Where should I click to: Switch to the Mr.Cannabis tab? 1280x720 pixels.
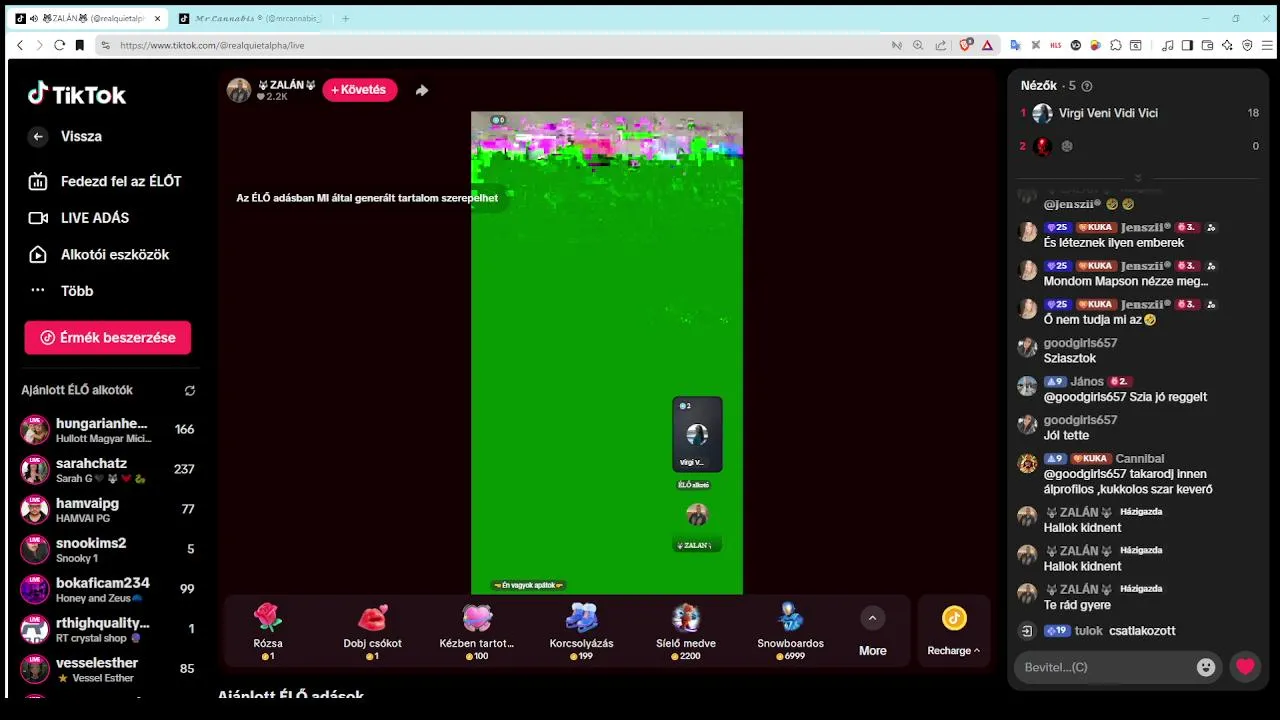coord(250,18)
